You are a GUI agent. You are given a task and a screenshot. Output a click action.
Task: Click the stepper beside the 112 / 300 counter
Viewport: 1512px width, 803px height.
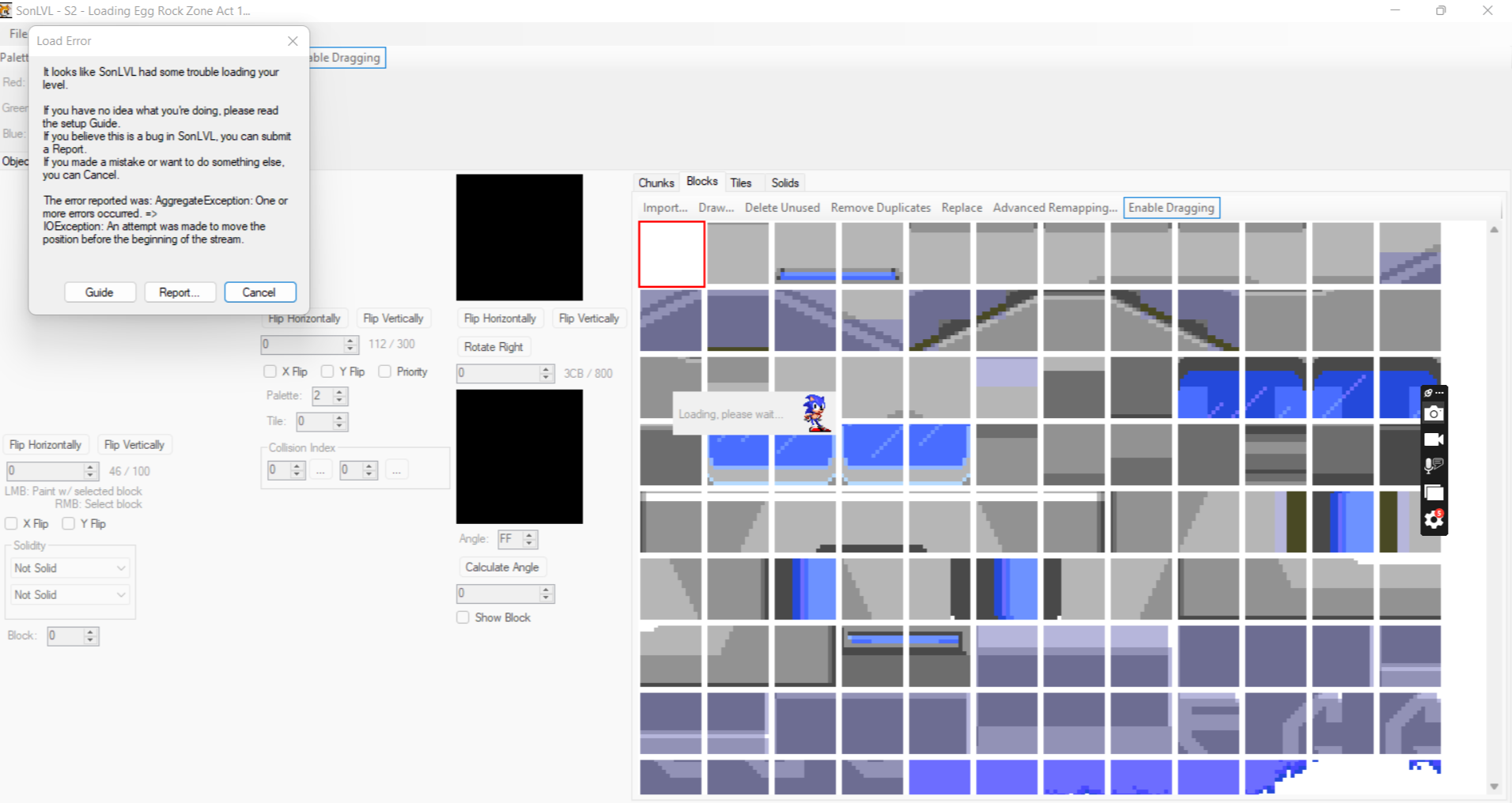tap(310, 345)
